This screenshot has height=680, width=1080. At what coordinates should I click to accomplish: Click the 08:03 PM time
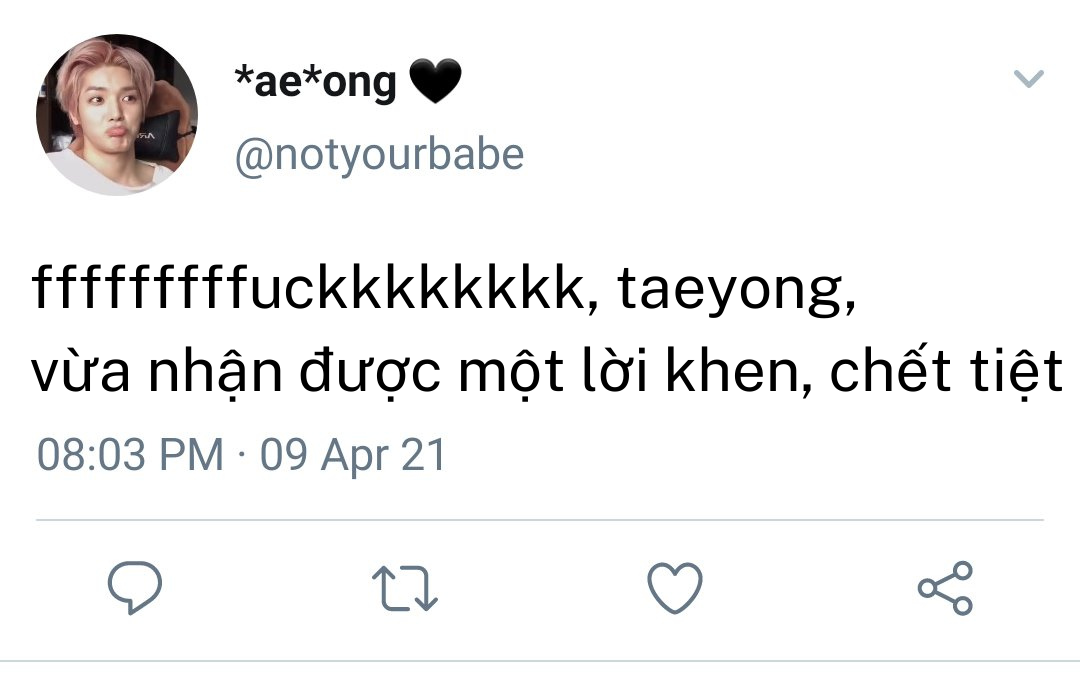130,455
